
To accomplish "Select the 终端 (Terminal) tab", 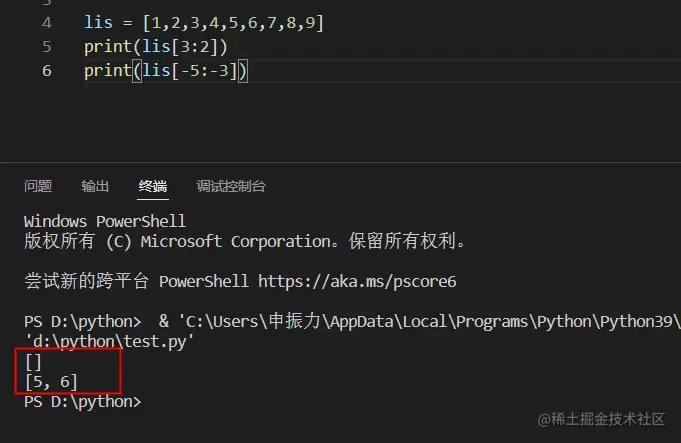I will click(x=153, y=186).
